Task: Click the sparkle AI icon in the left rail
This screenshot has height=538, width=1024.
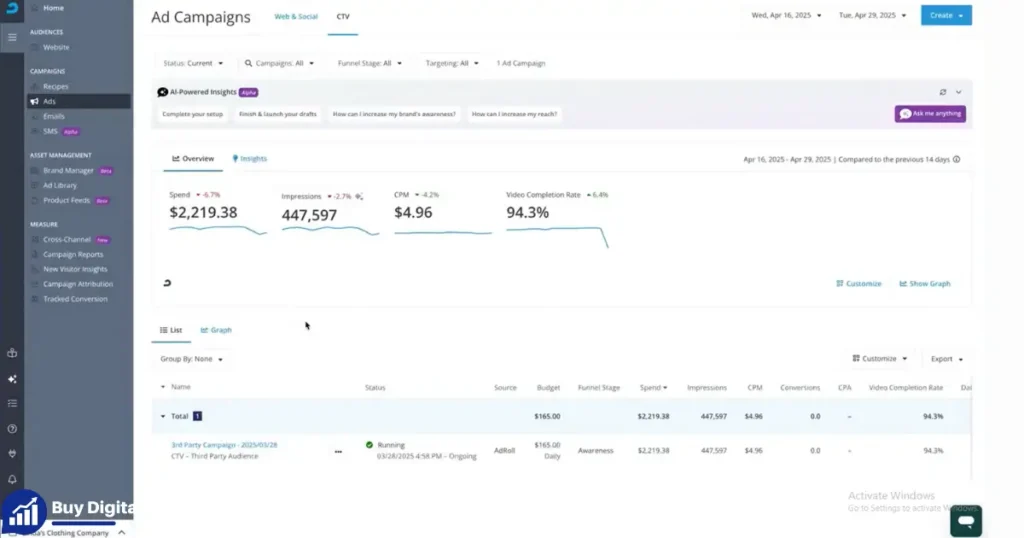Action: tap(12, 379)
